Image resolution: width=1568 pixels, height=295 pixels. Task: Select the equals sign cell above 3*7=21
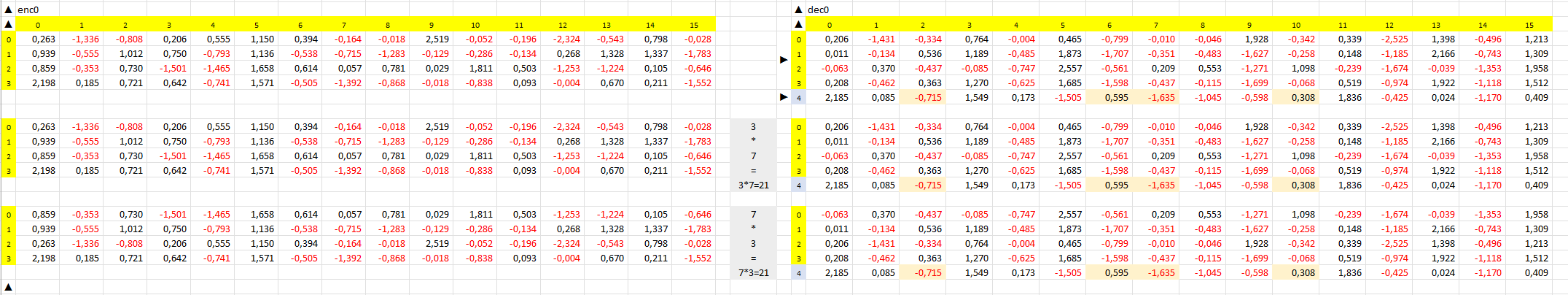pos(753,170)
